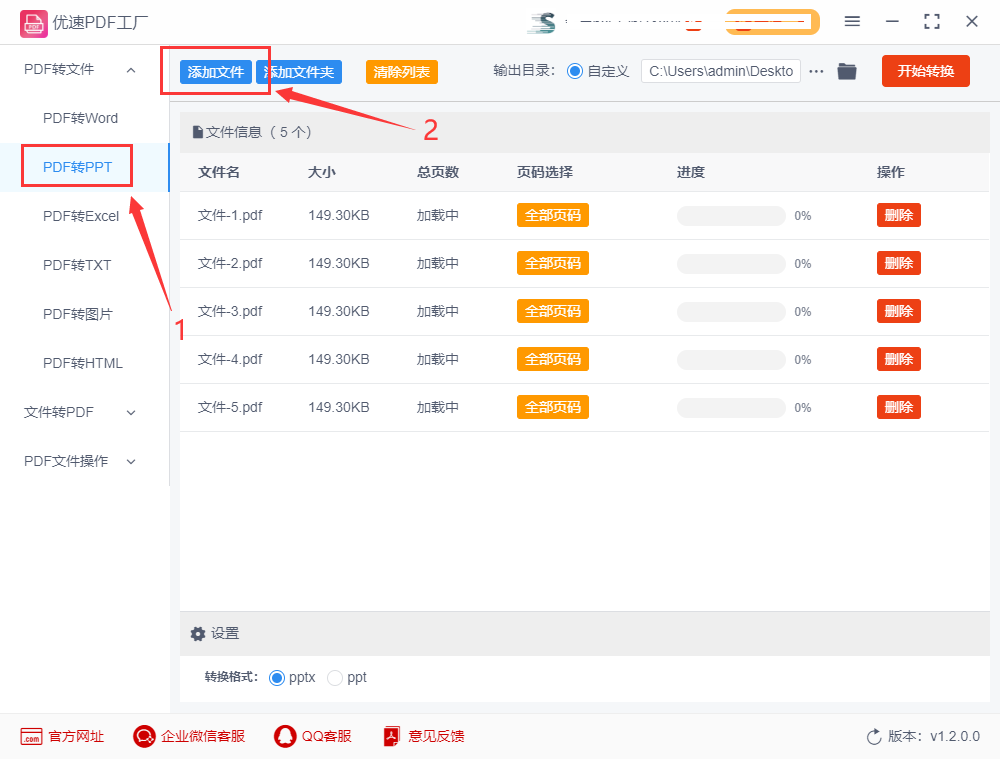Image resolution: width=1000 pixels, height=760 pixels.
Task: Click 全部页码 for 文件-1.pdf
Action: [x=553, y=216]
